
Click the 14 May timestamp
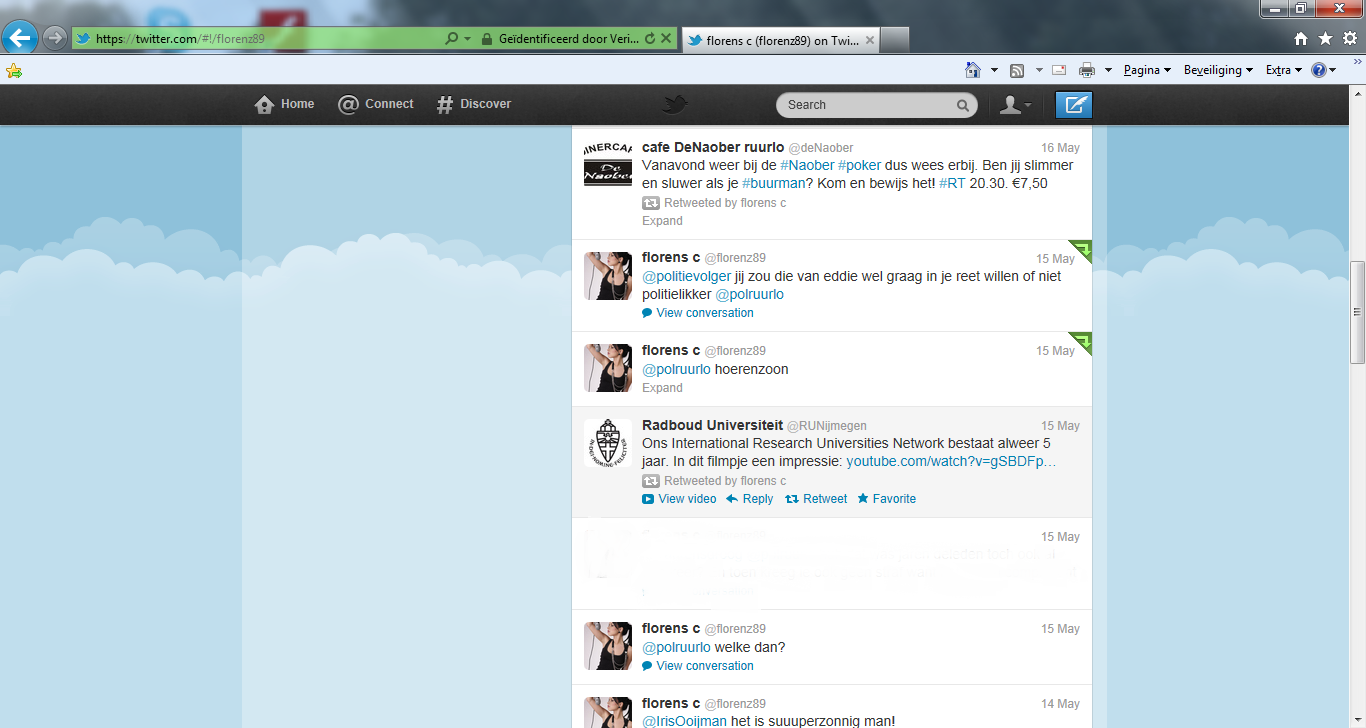point(1060,704)
